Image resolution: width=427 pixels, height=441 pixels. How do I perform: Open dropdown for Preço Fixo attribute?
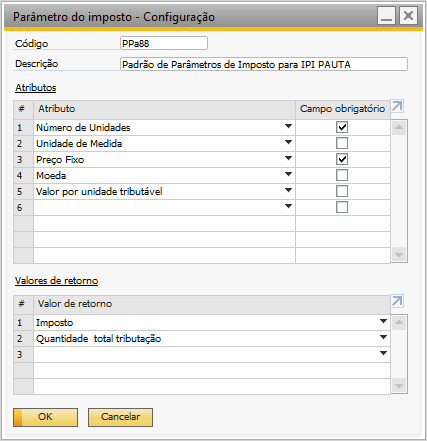pos(288,158)
